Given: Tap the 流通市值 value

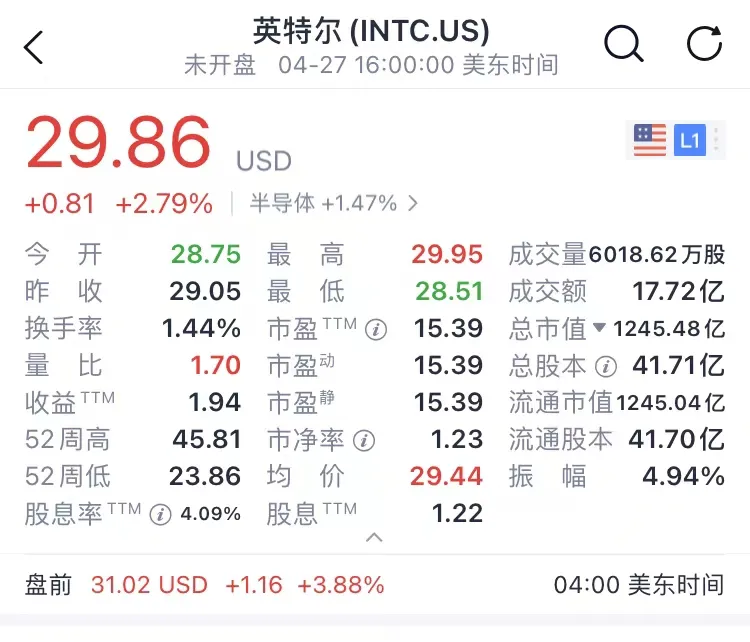Looking at the screenshot, I should point(671,402).
